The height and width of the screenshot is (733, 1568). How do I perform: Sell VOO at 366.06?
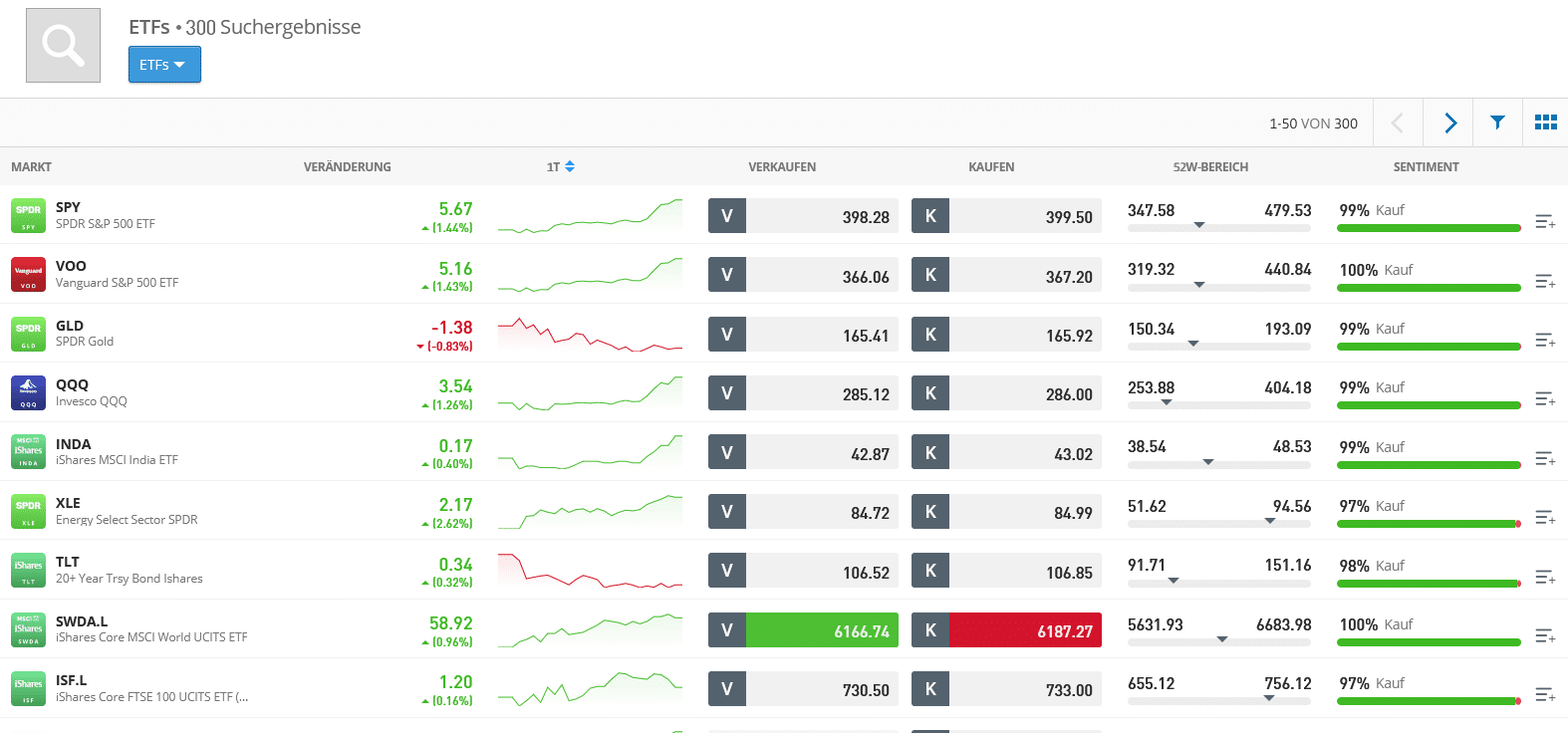803,276
